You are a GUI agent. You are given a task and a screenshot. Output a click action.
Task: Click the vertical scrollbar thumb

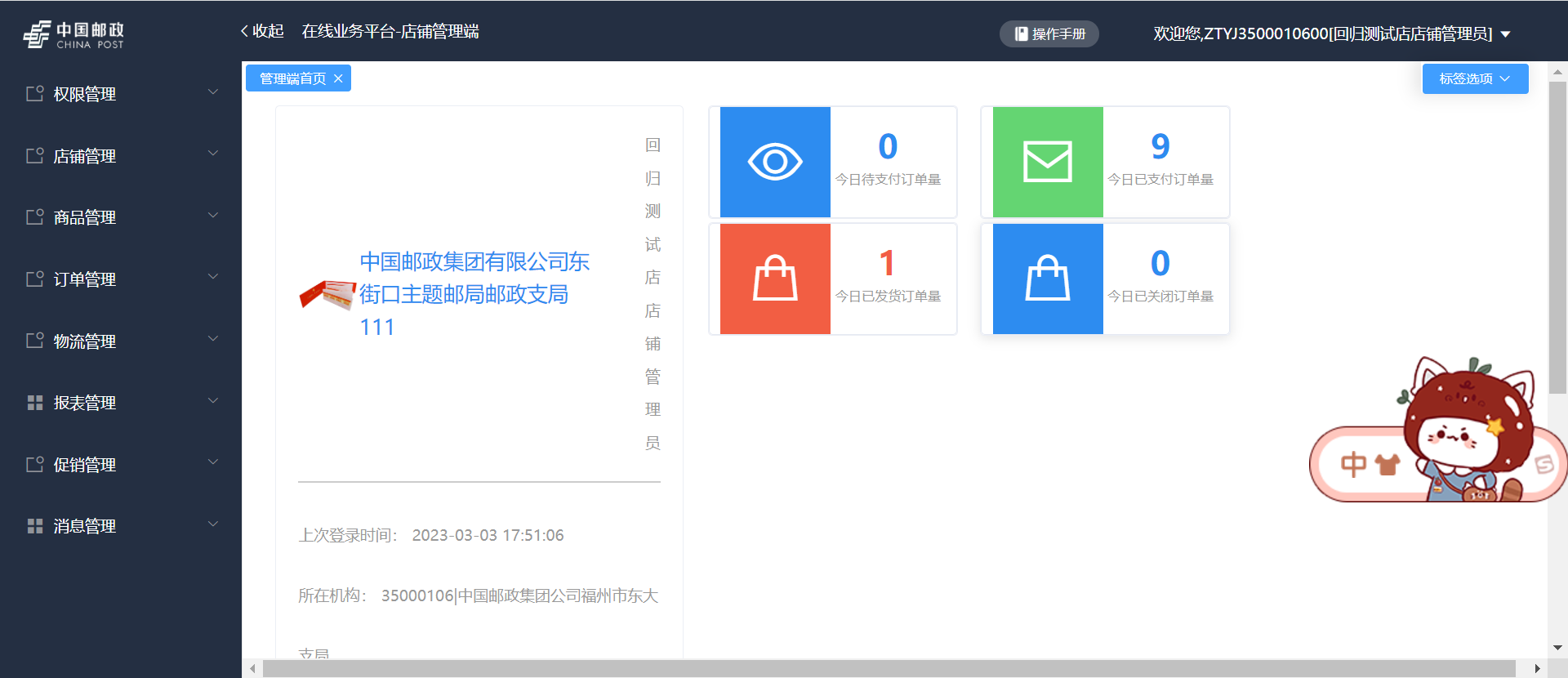click(1557, 238)
